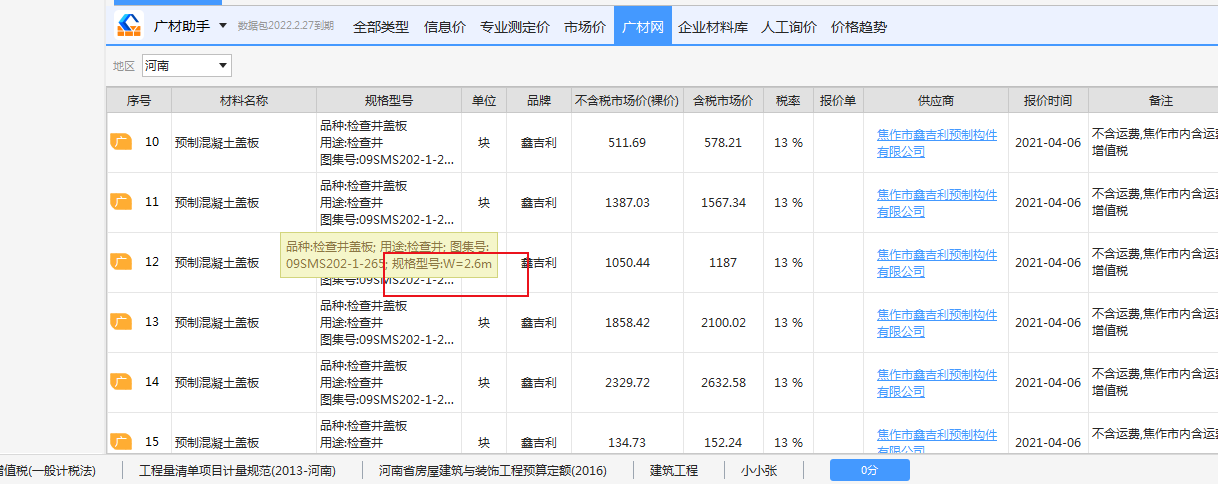The image size is (1218, 484).
Task: Click the 报价时间 column header
Action: click(x=1048, y=100)
